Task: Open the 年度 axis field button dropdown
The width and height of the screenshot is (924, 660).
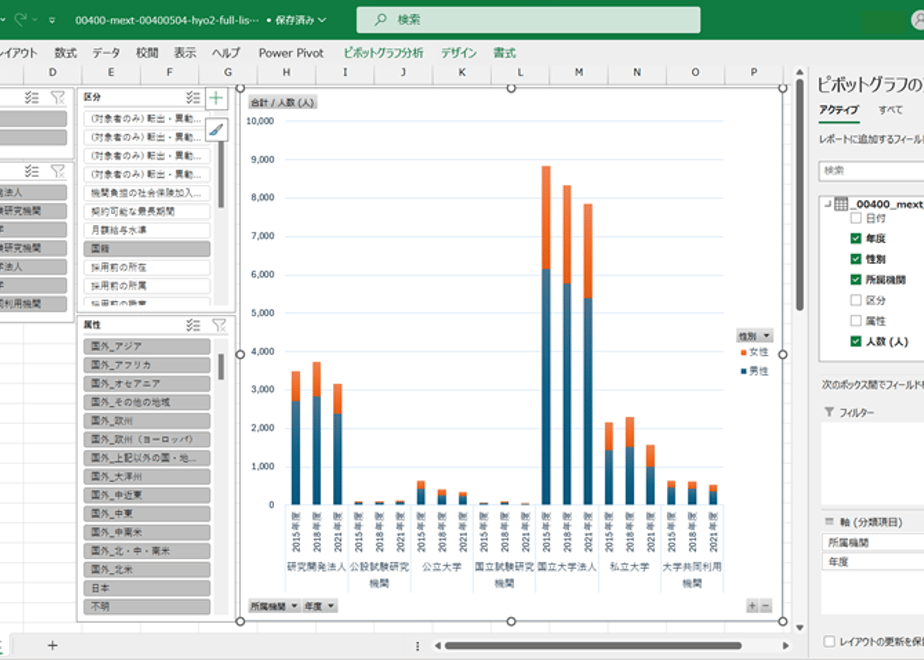Action: [x=320, y=606]
